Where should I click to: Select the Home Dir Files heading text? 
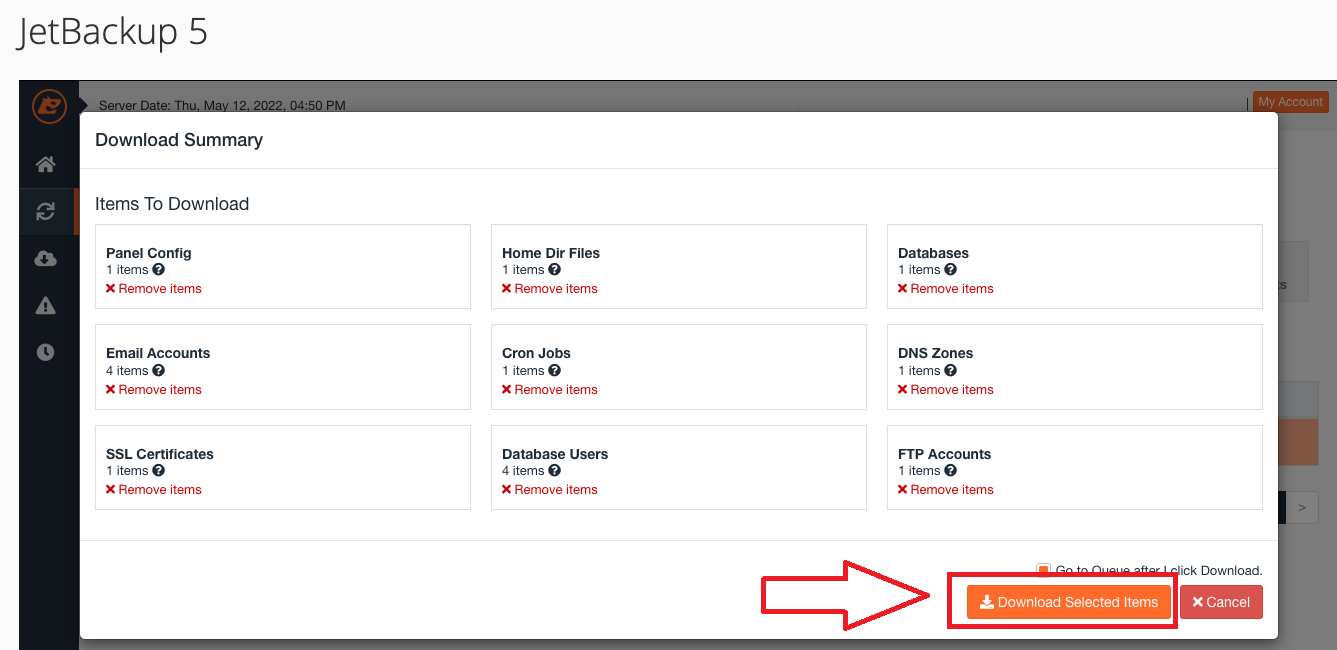[551, 253]
